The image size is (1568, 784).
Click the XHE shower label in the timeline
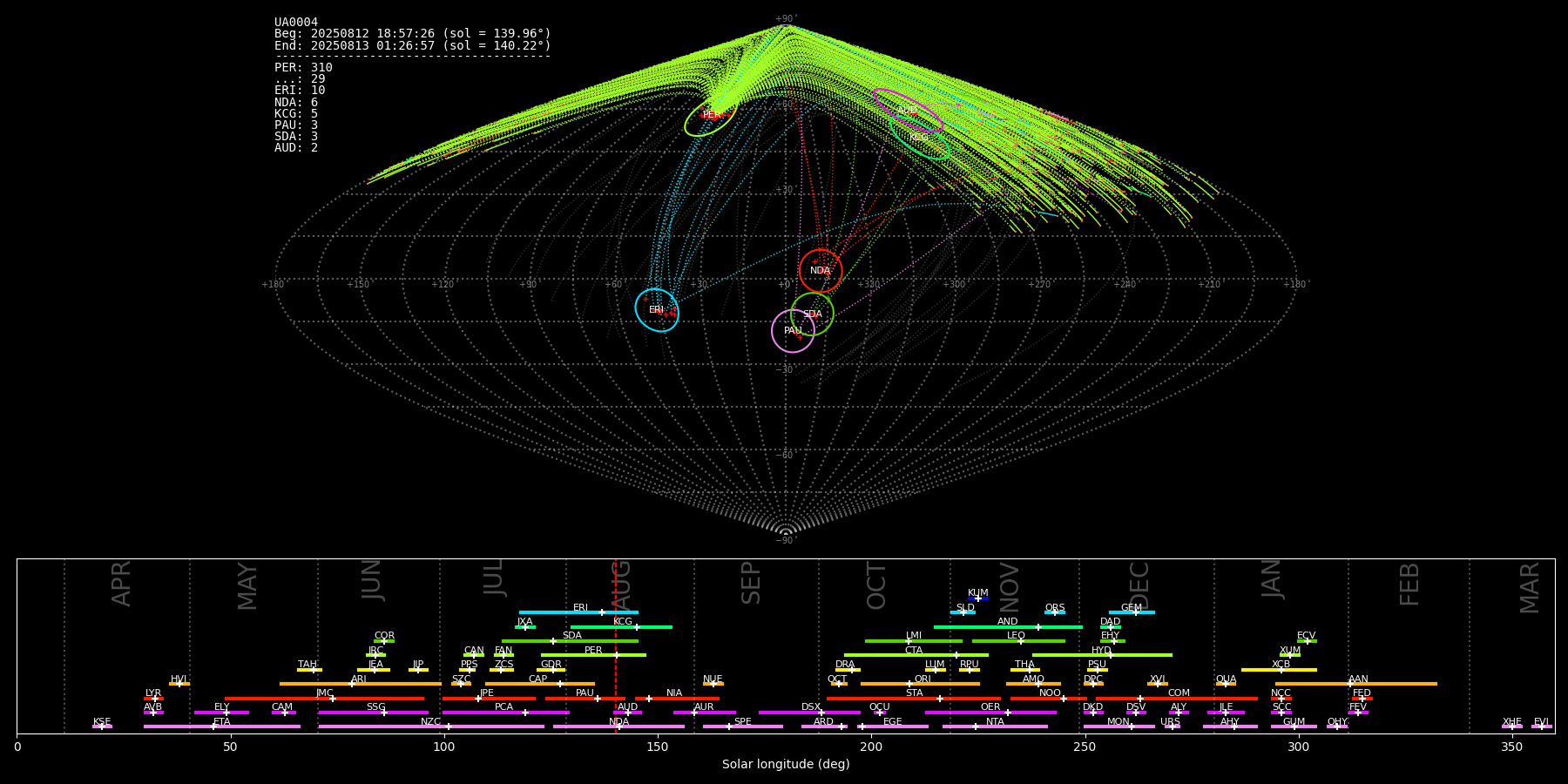click(x=1511, y=721)
